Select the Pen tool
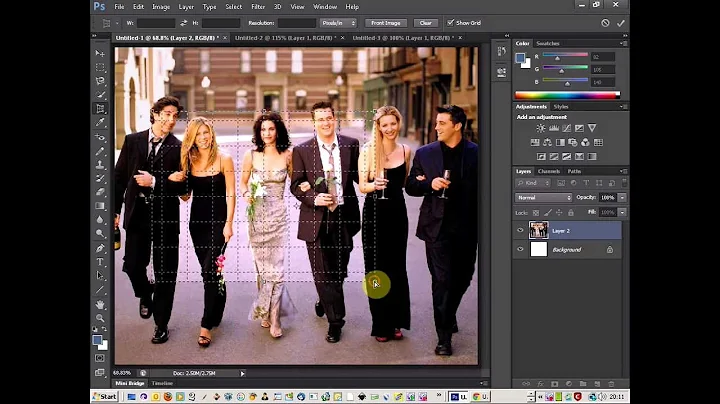This screenshot has height=404, width=720. [x=100, y=248]
